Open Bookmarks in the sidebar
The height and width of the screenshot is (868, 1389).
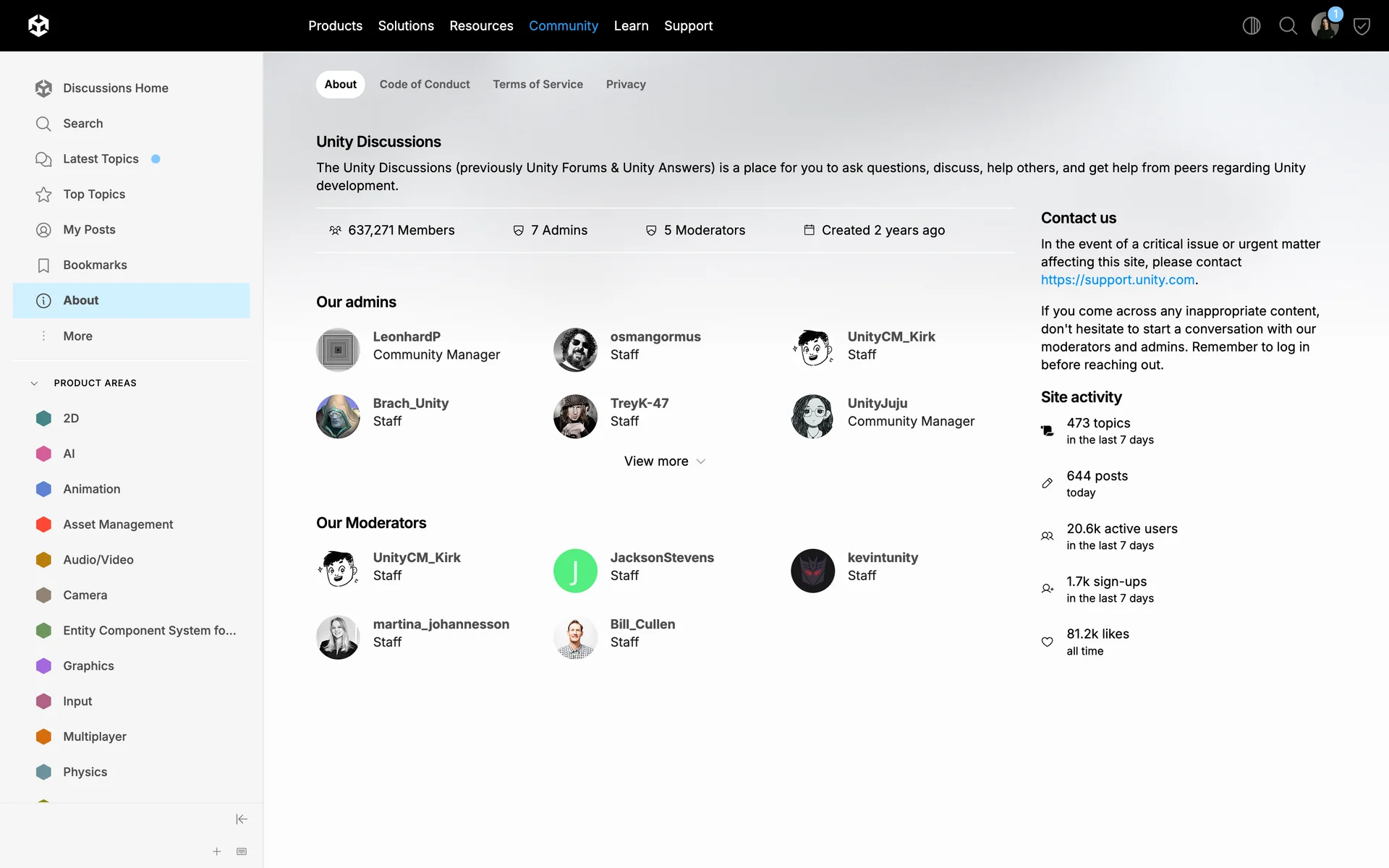point(95,265)
